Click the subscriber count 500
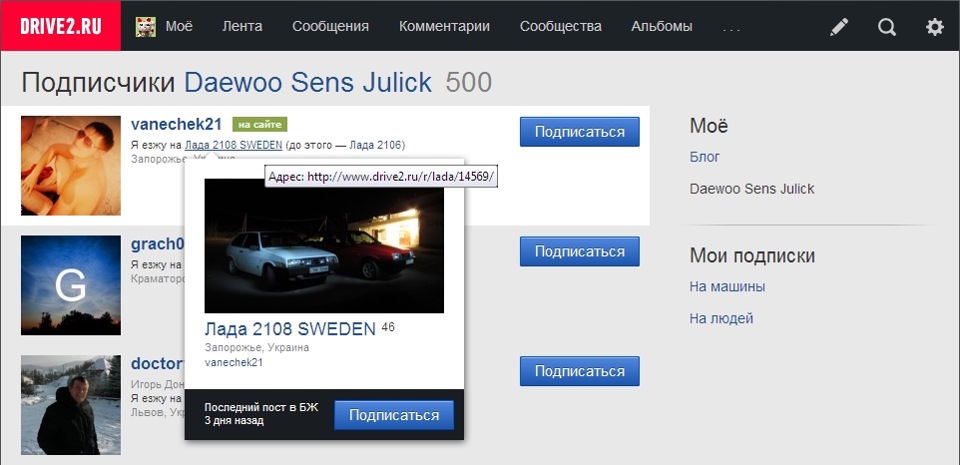Screen dimensions: 960x465 tap(468, 83)
